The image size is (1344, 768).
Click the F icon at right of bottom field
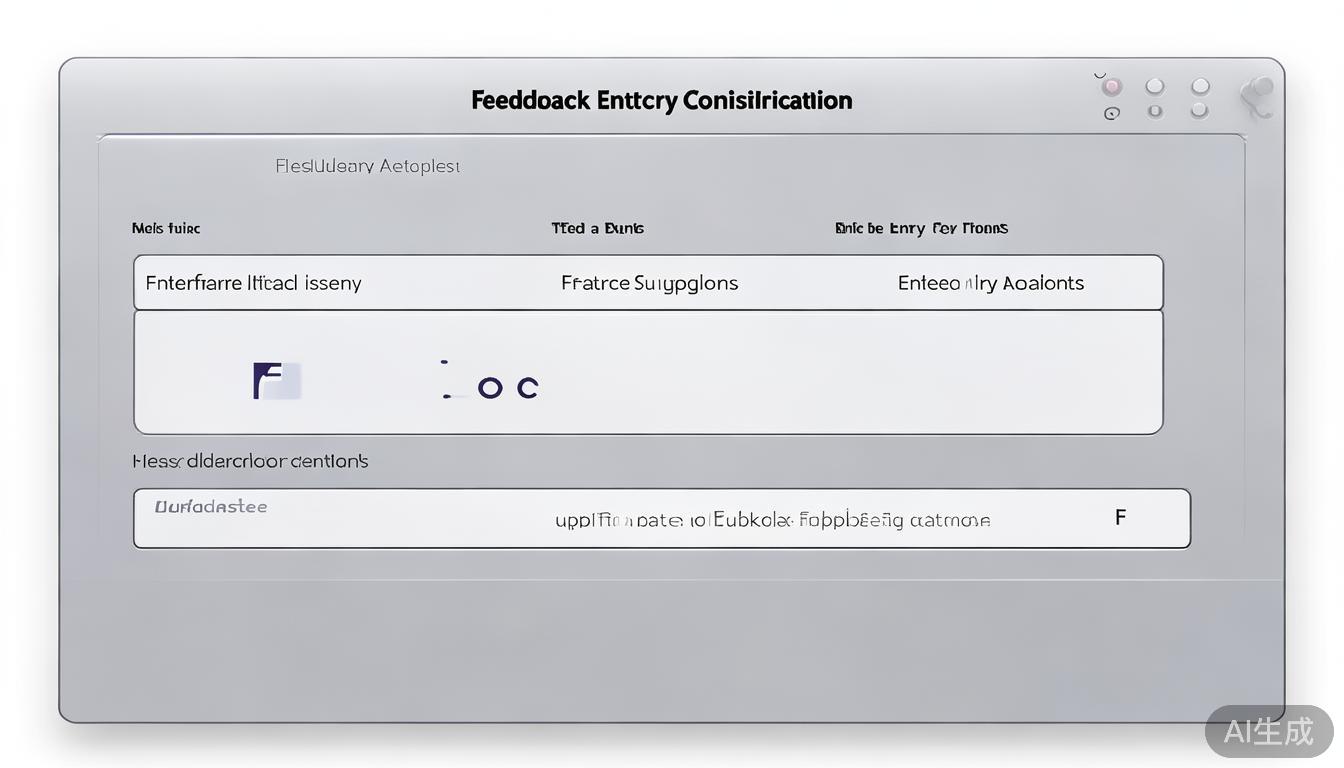click(1120, 517)
